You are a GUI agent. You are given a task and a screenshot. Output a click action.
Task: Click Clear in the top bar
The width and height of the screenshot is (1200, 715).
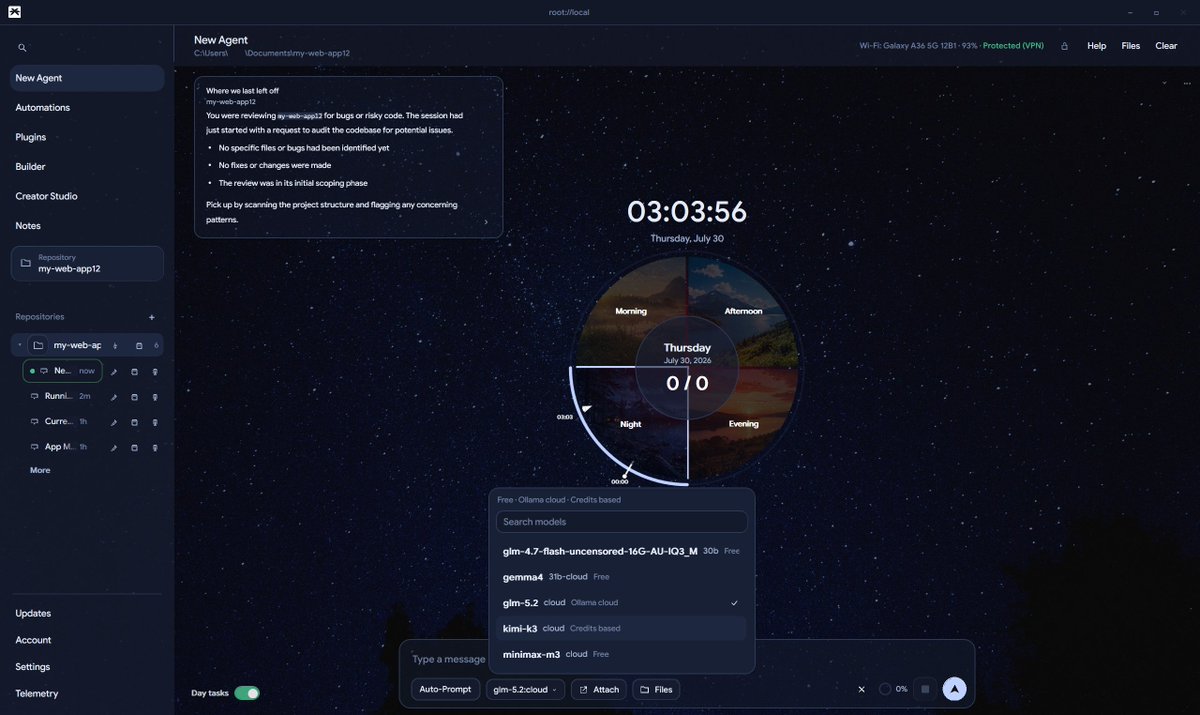(1166, 46)
